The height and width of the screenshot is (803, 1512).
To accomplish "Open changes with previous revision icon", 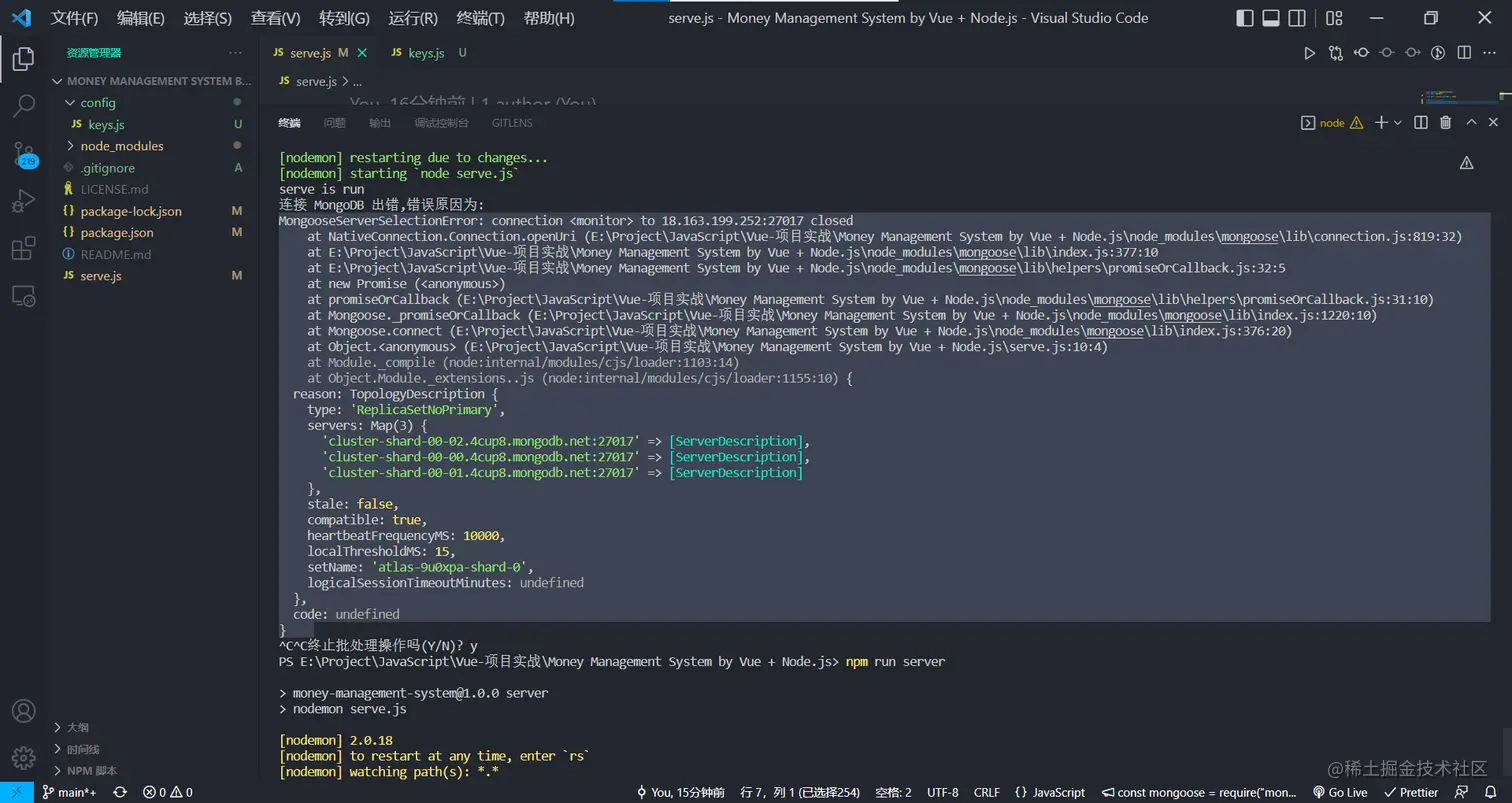I will point(1361,53).
